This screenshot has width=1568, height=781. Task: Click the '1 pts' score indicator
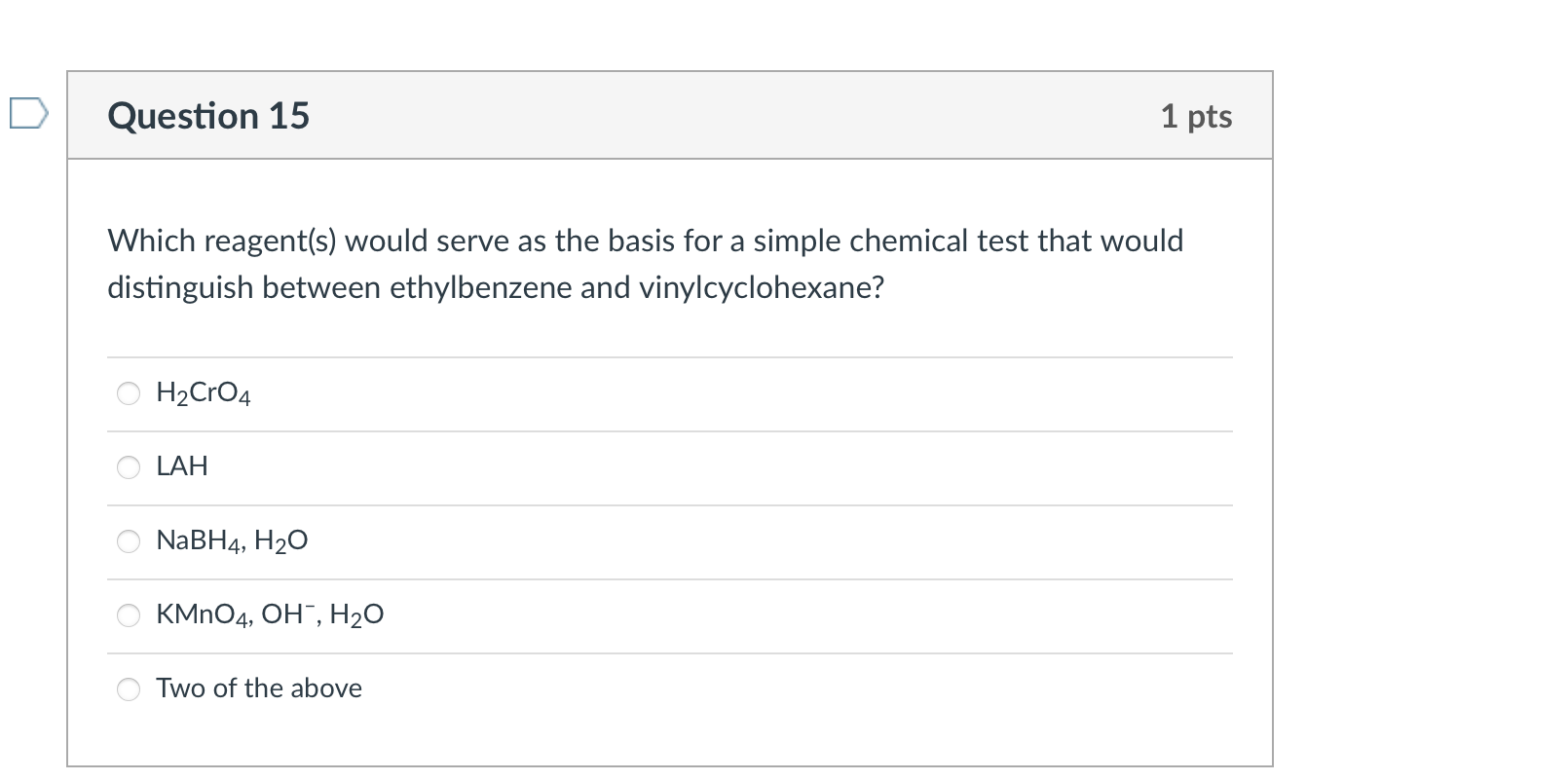click(x=1196, y=116)
